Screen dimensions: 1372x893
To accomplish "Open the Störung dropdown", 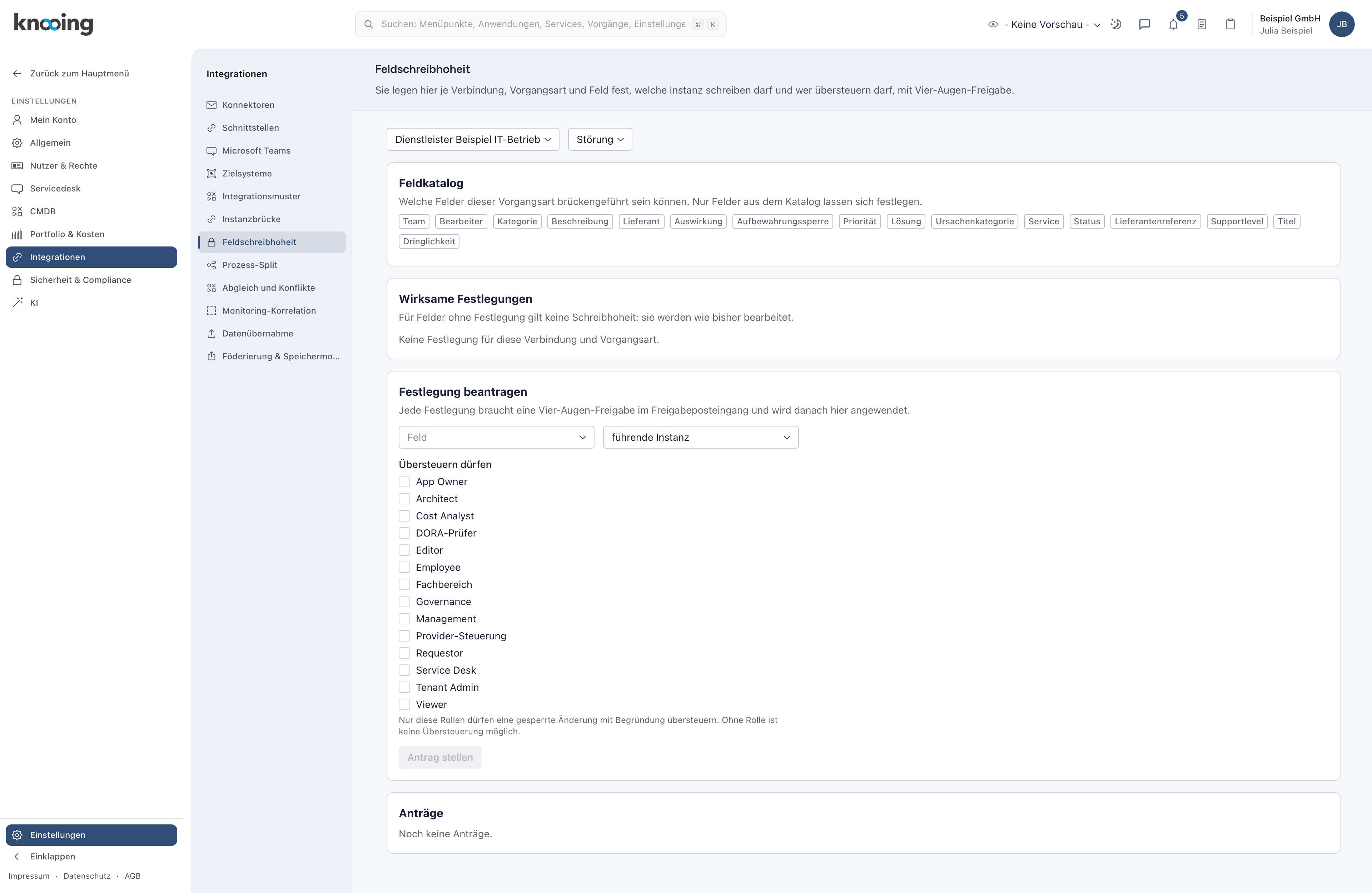I will pos(600,140).
